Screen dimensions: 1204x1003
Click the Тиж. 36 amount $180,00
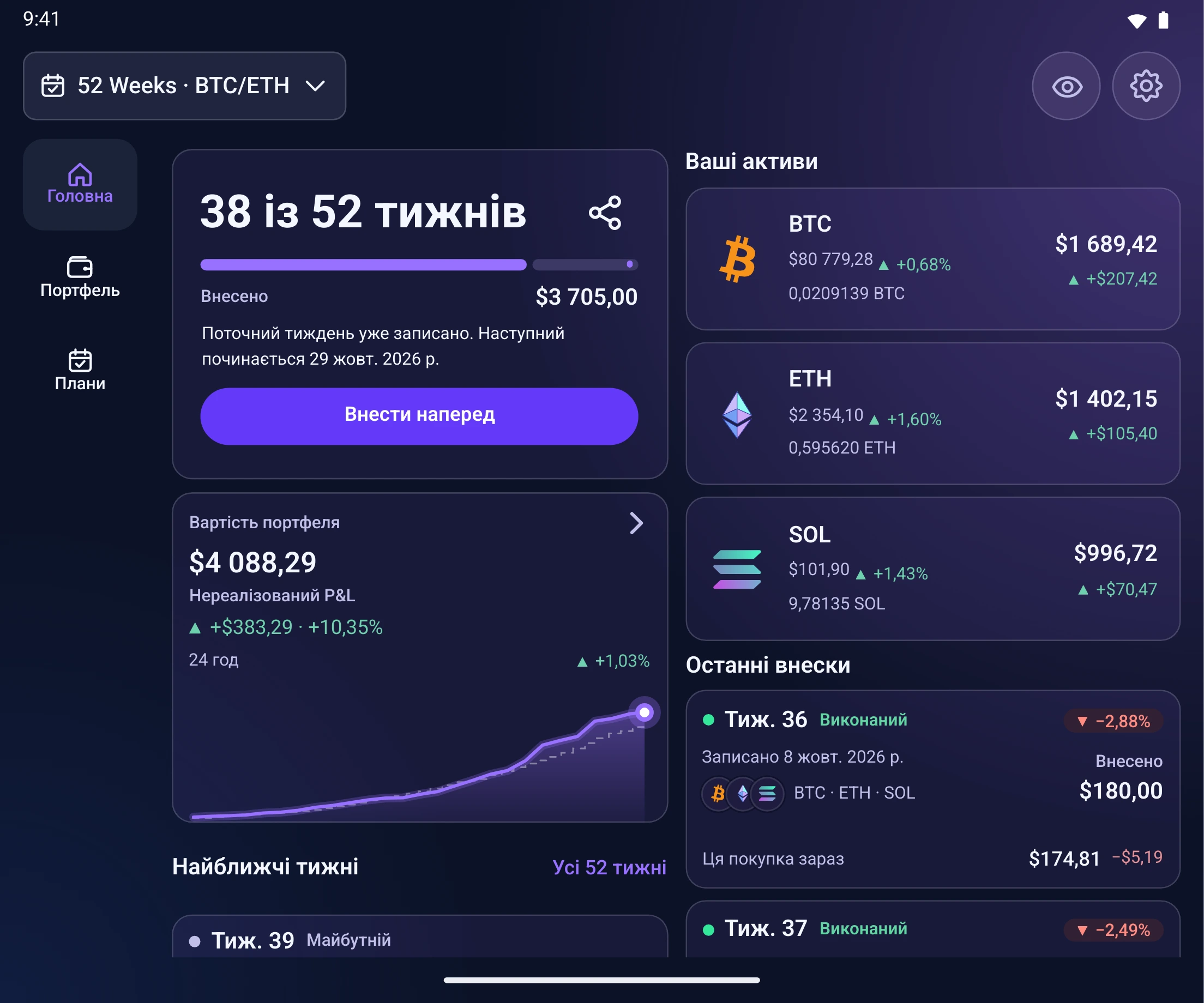pyautogui.click(x=1121, y=791)
